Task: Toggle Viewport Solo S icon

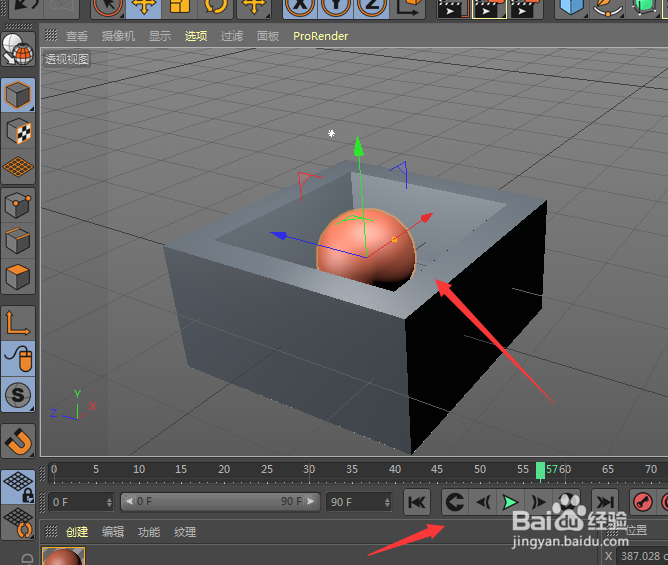Action: coord(18,395)
